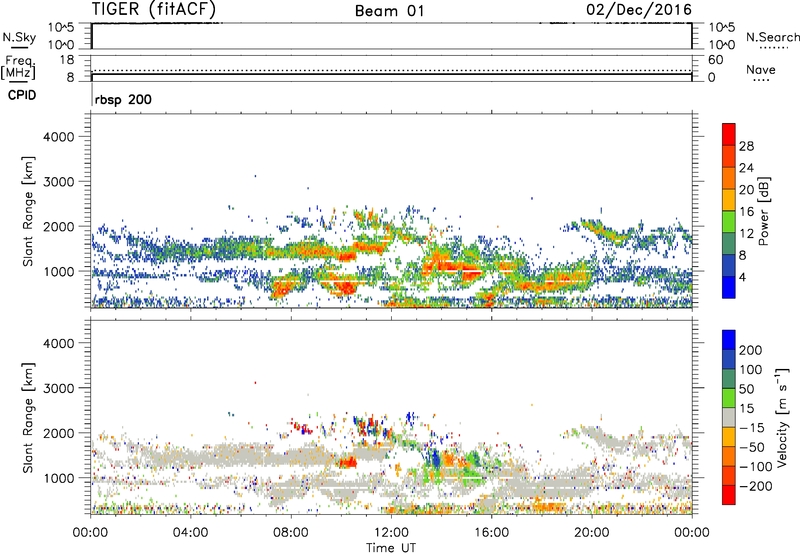This screenshot has width=800, height=554.
Task: Click the 'N.Search' legend label
Action: (773, 37)
